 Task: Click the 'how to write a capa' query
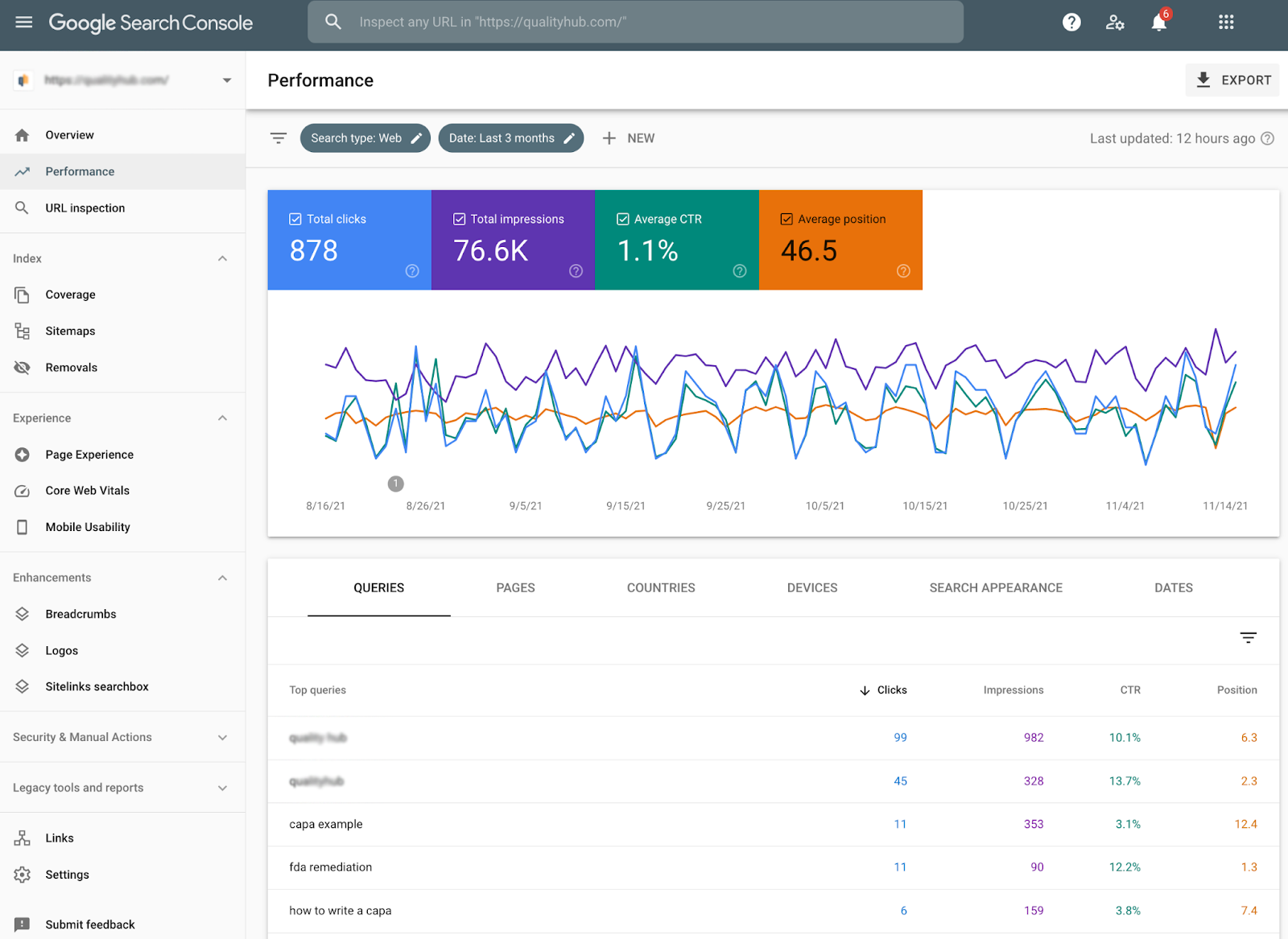coord(341,911)
